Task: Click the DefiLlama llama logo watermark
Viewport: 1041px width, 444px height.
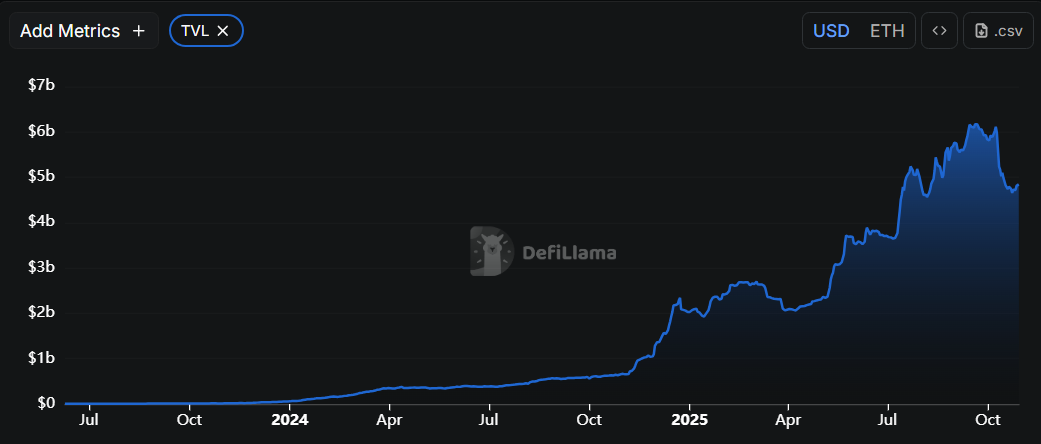Action: 491,252
